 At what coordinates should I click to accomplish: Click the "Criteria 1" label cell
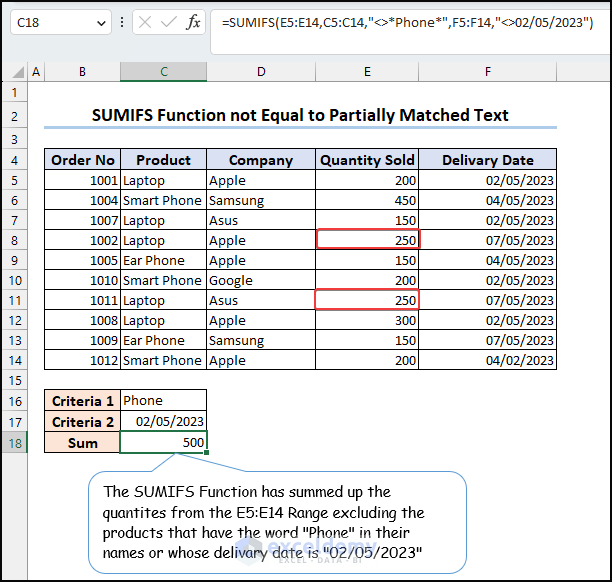click(x=82, y=400)
